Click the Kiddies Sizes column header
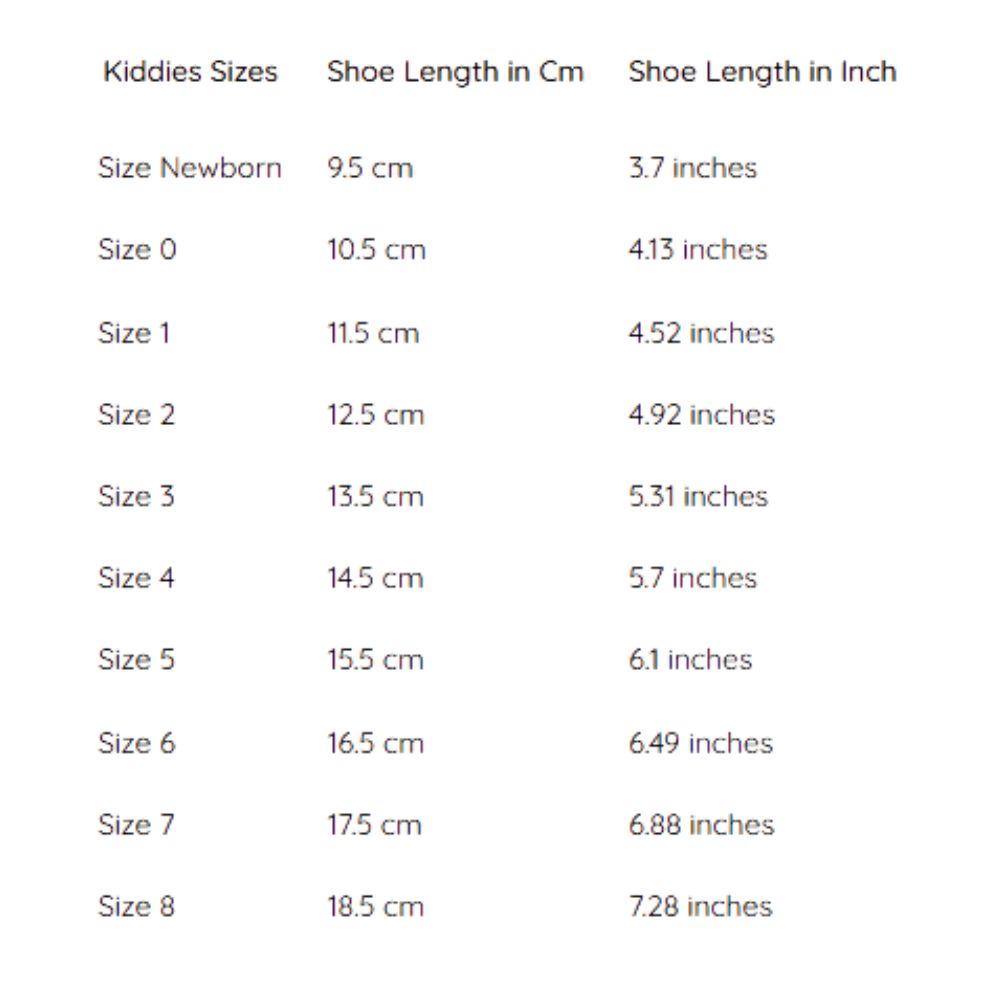 (x=190, y=72)
